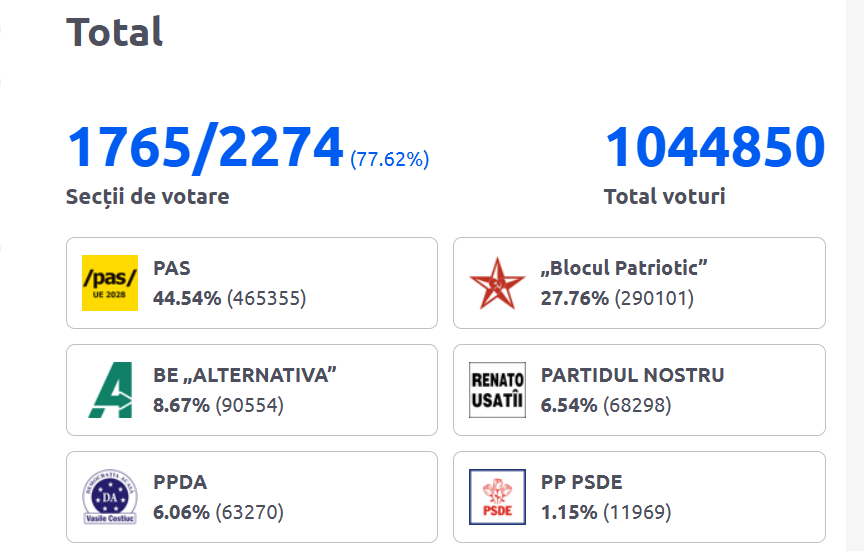Click the 77.62% stations processed percentage
The width and height of the screenshot is (864, 551).
coord(389,158)
